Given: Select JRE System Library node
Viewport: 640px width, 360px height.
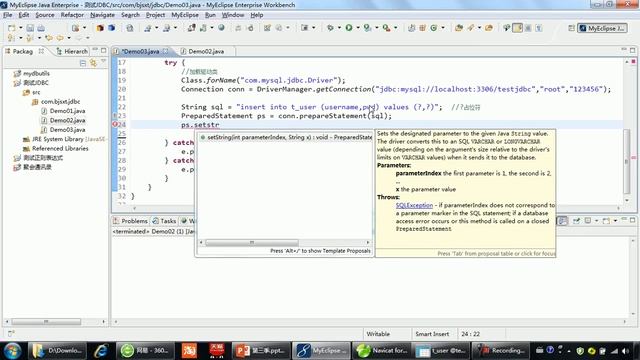Looking at the screenshot, I should point(64,139).
